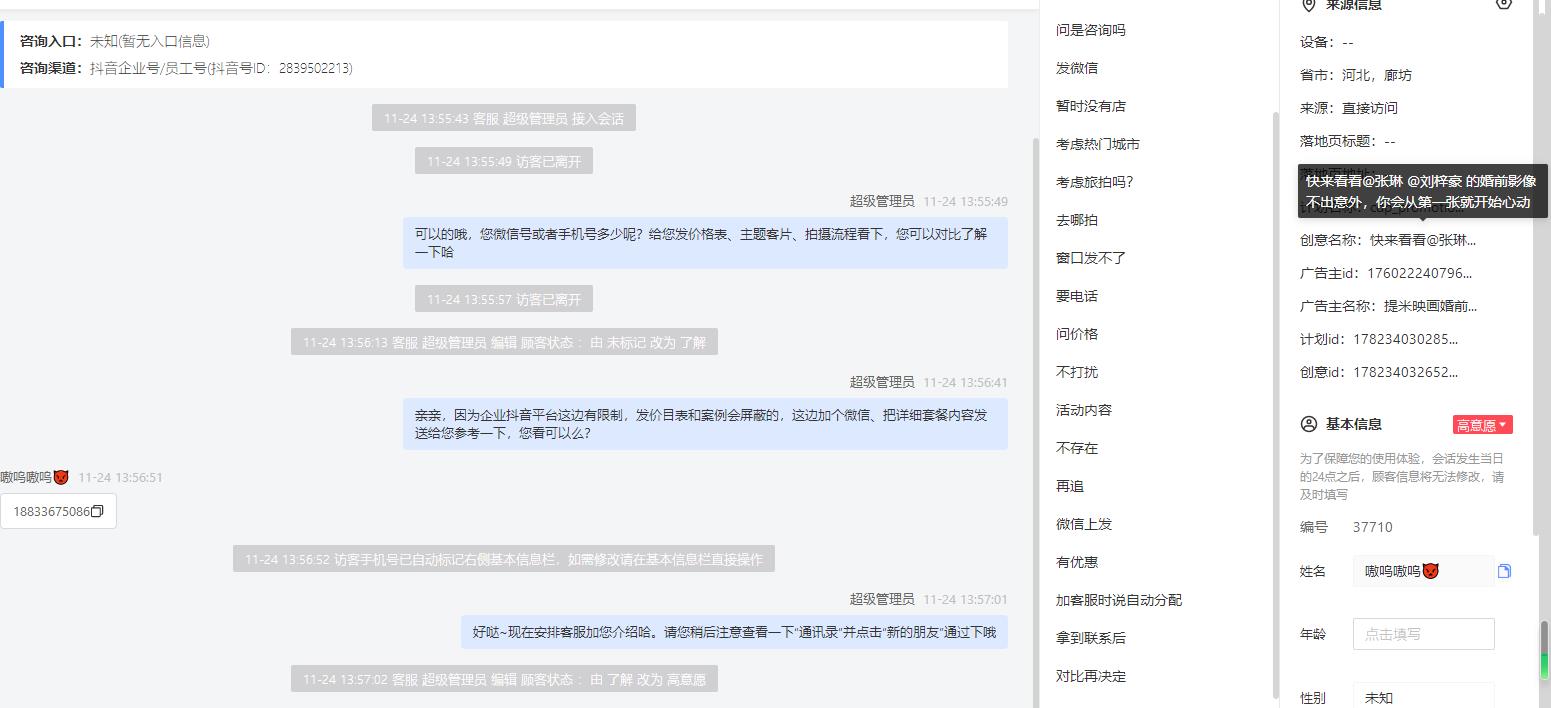
Task: Click the 咨询入口 未知 text
Action: [150, 41]
